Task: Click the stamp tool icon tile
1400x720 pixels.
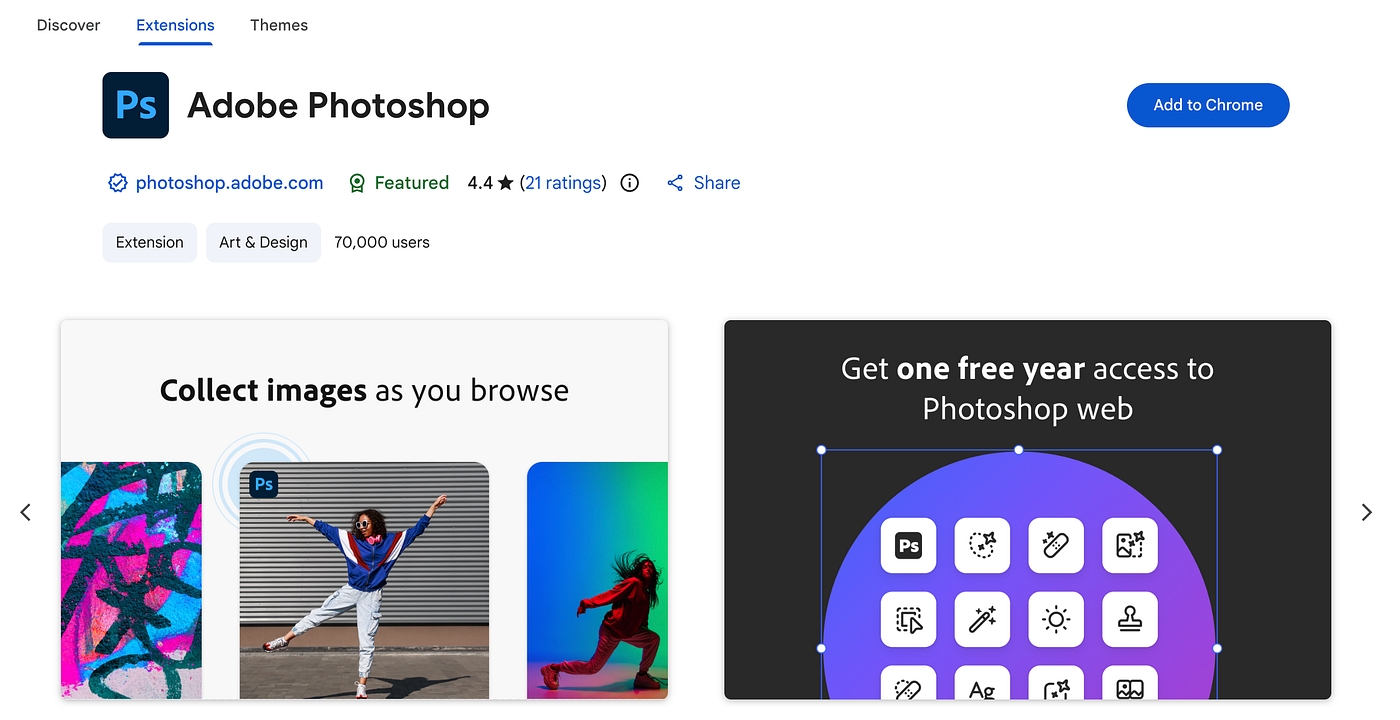Action: pos(1130,619)
